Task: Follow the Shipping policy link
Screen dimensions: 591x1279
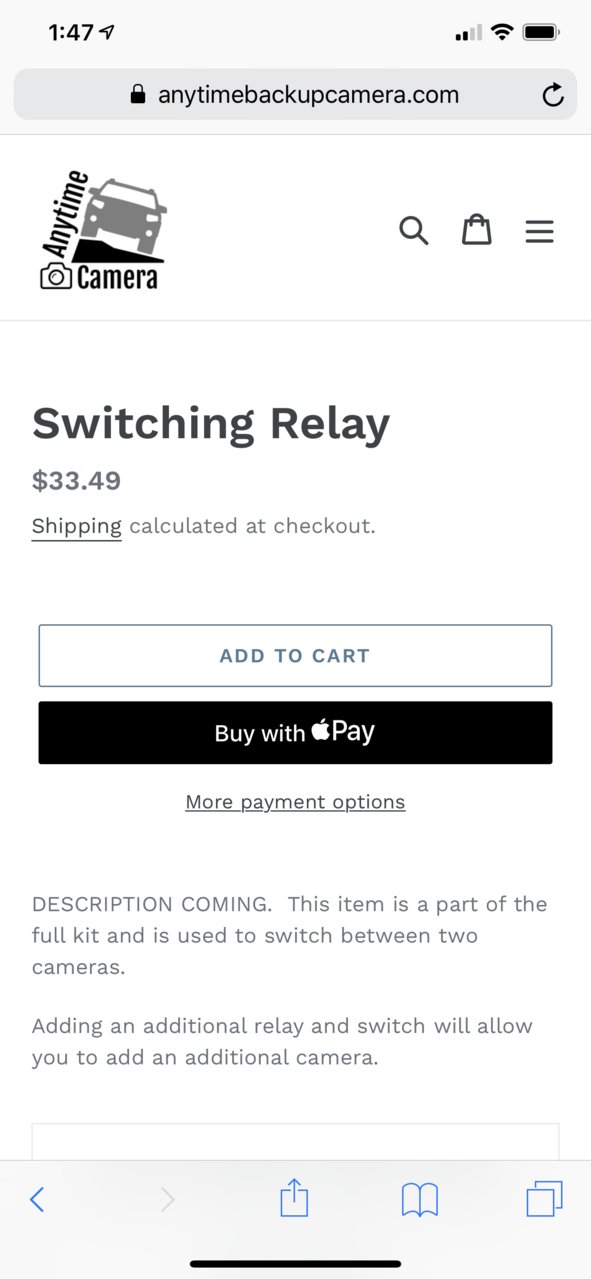Action: [x=77, y=526]
